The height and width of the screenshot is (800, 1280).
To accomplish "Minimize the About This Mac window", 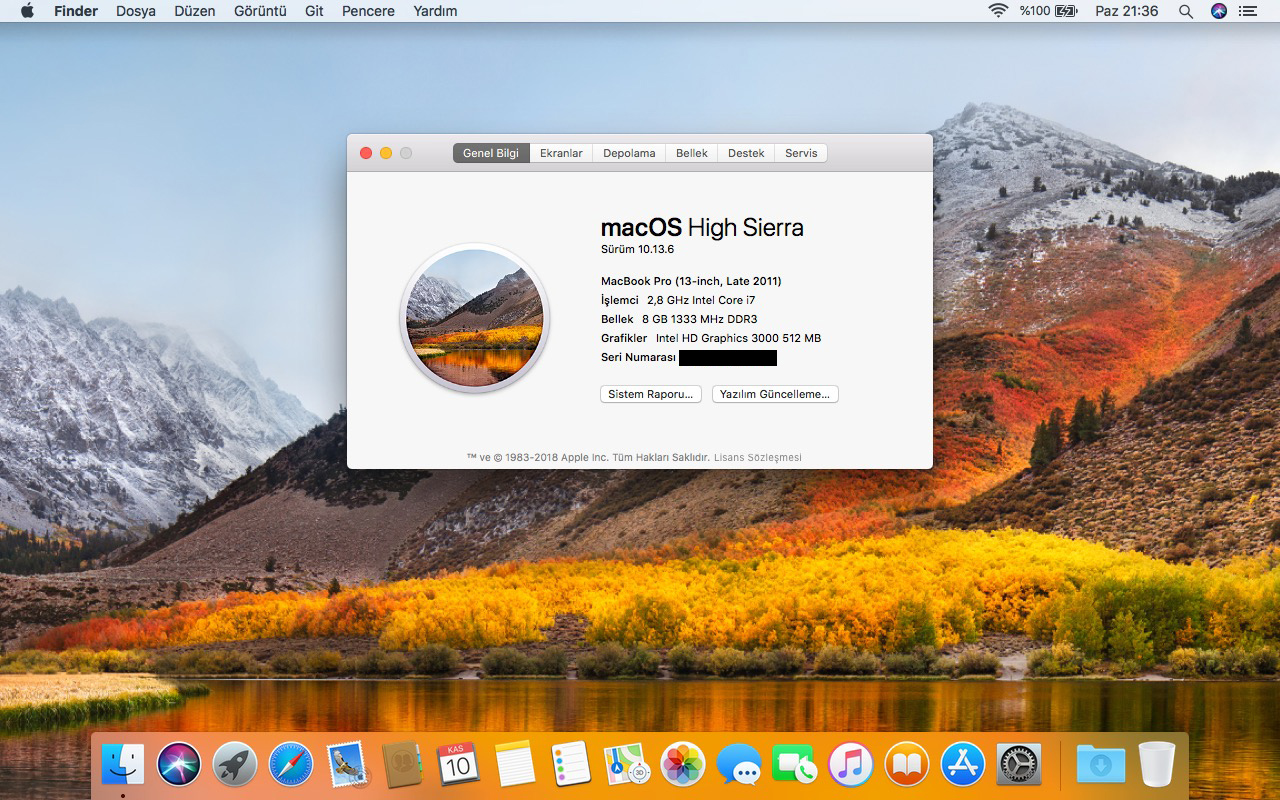I will 386,153.
